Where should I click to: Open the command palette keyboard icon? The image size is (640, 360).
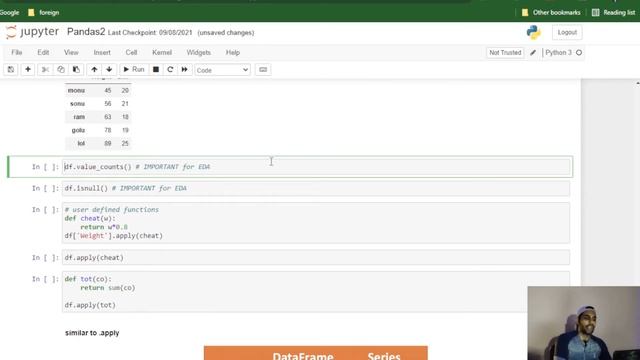(x=263, y=70)
